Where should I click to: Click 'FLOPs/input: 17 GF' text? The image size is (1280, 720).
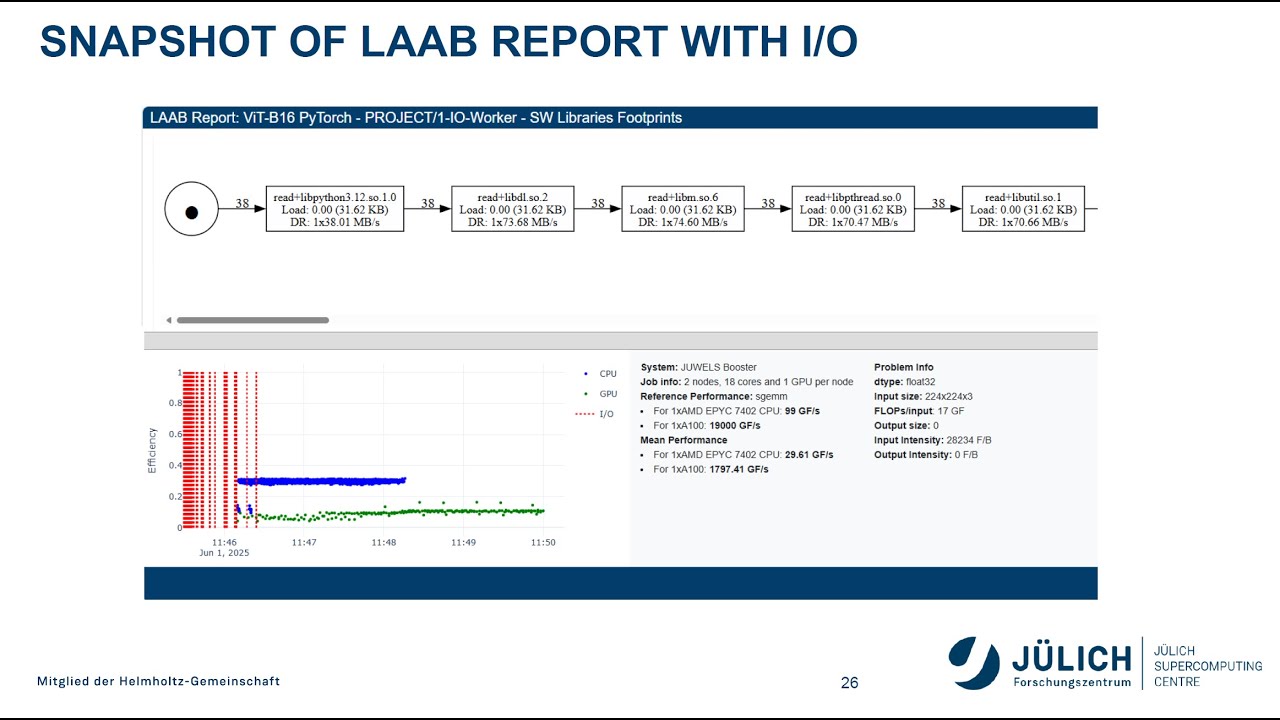point(919,411)
